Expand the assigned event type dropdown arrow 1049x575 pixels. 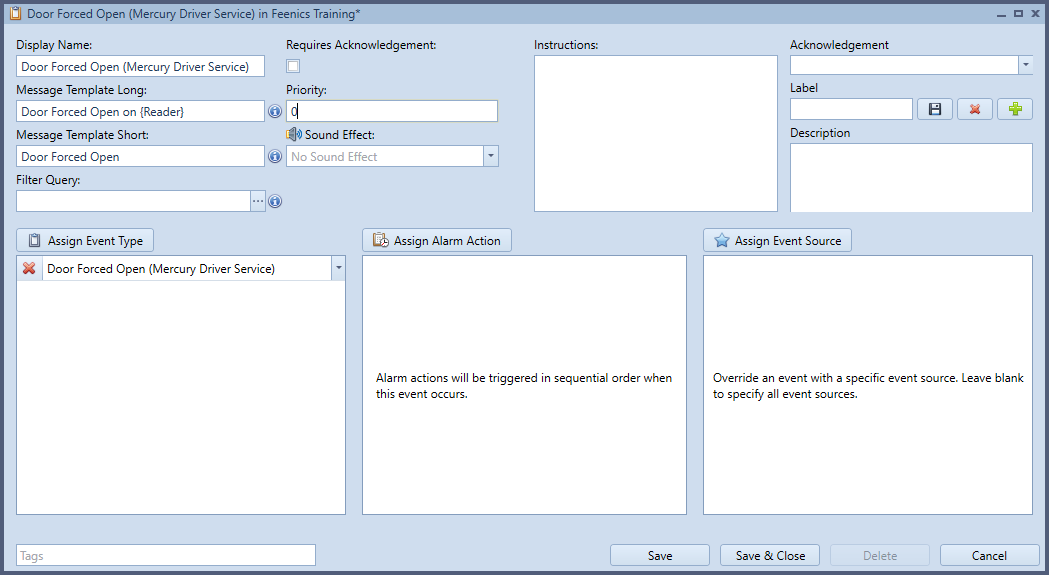point(339,268)
